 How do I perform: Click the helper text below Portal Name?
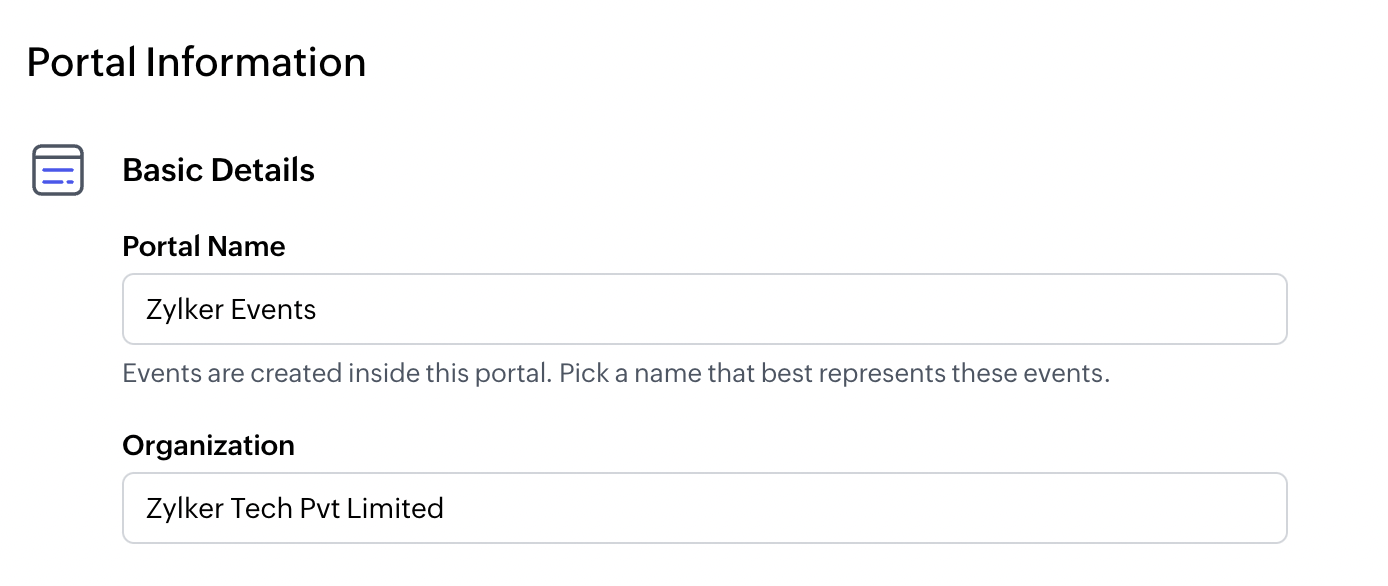[616, 375]
